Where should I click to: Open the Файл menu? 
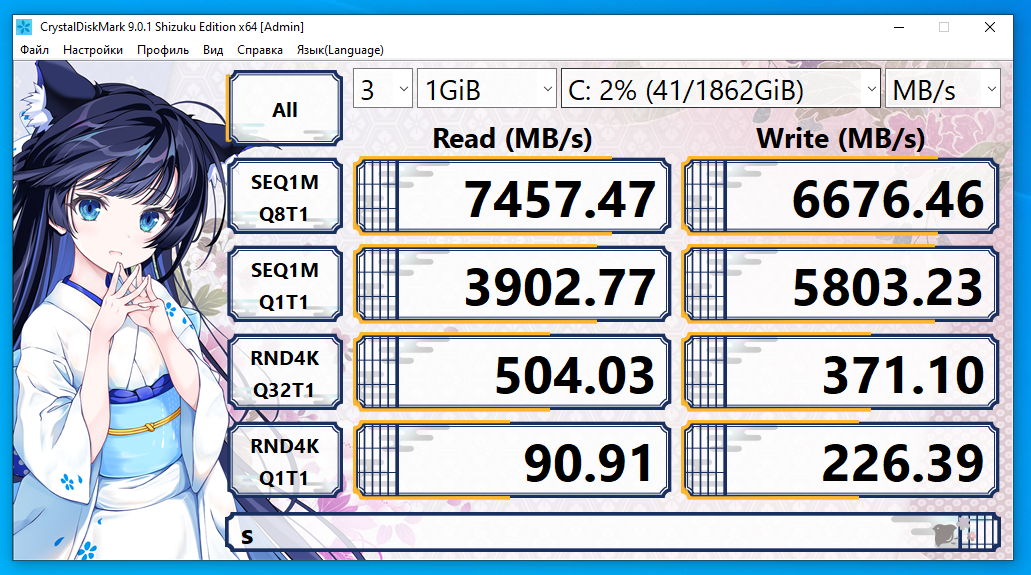point(34,50)
